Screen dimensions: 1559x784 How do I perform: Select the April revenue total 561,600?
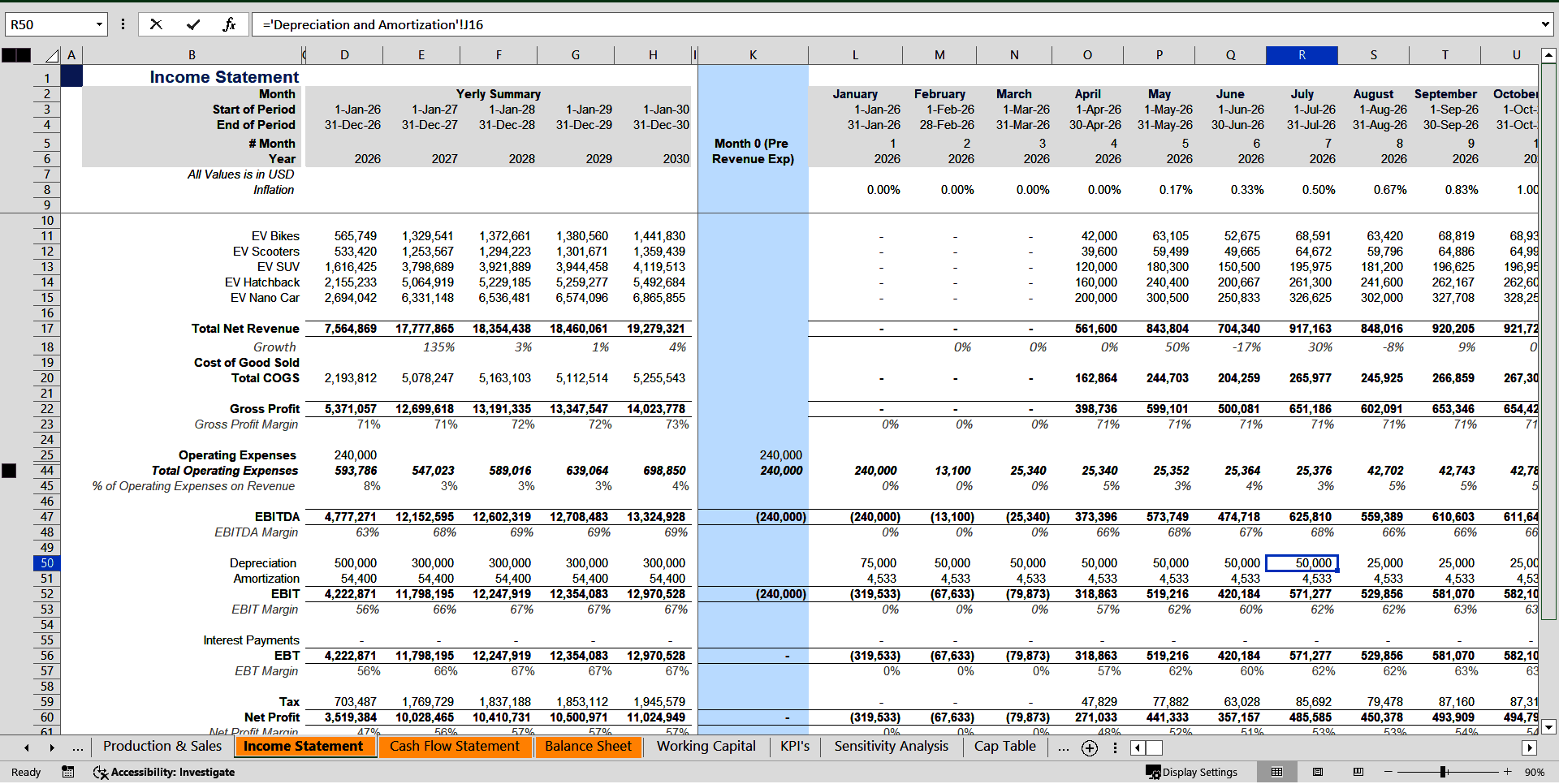click(x=1095, y=329)
